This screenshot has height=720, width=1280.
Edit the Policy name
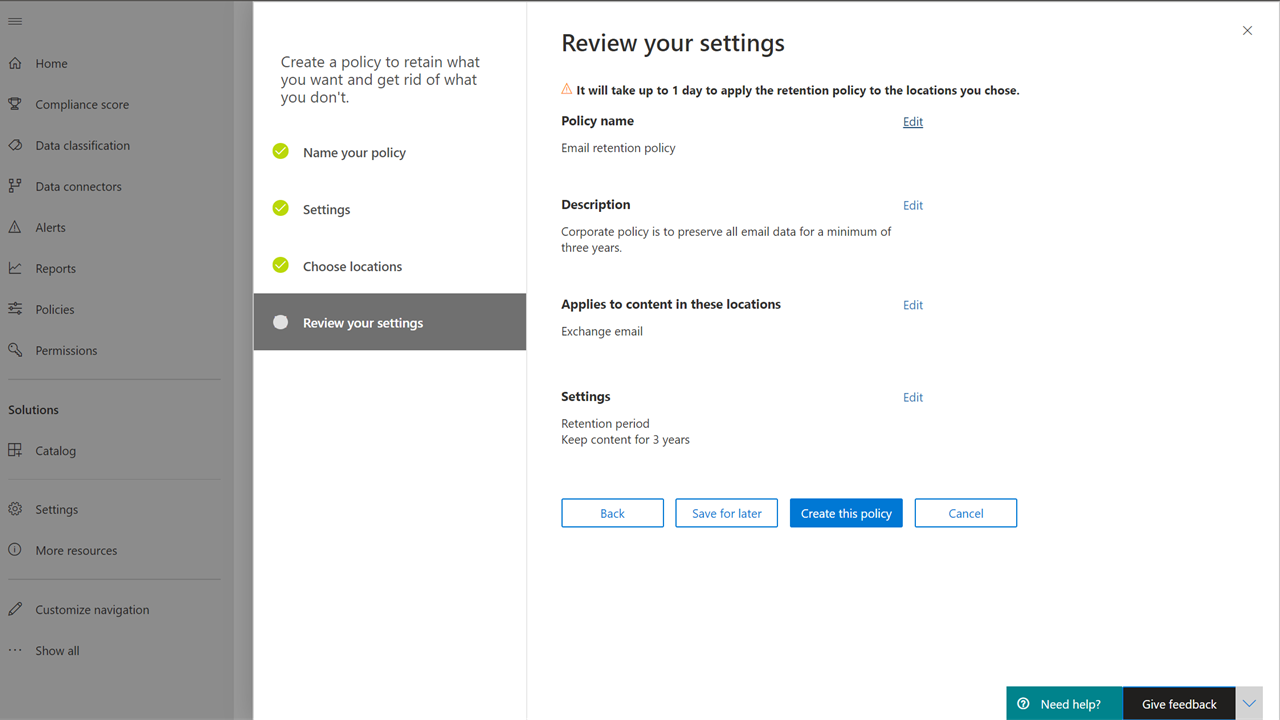click(913, 121)
